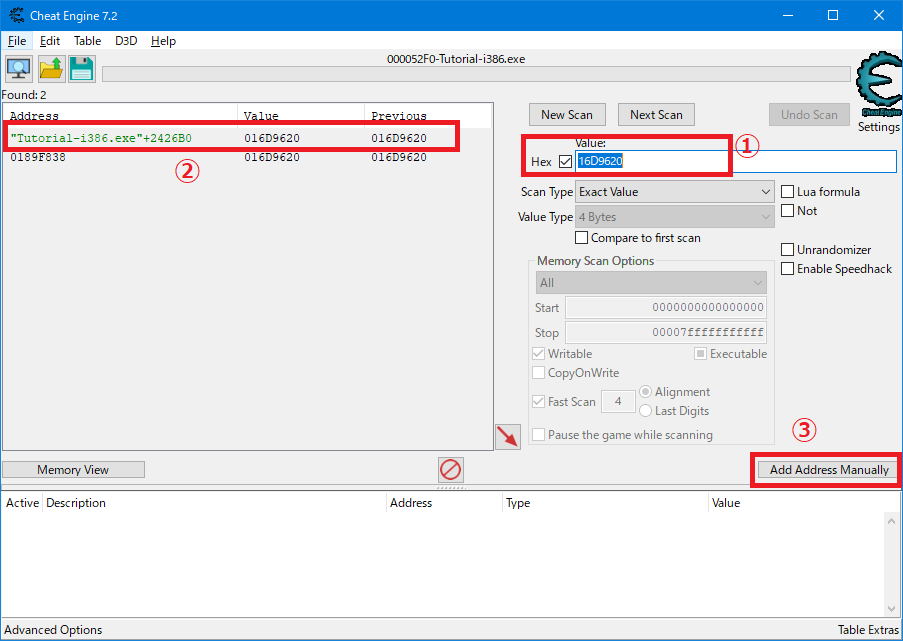The image size is (903, 641).
Task: Click the Start address field
Action: pyautogui.click(x=666, y=308)
